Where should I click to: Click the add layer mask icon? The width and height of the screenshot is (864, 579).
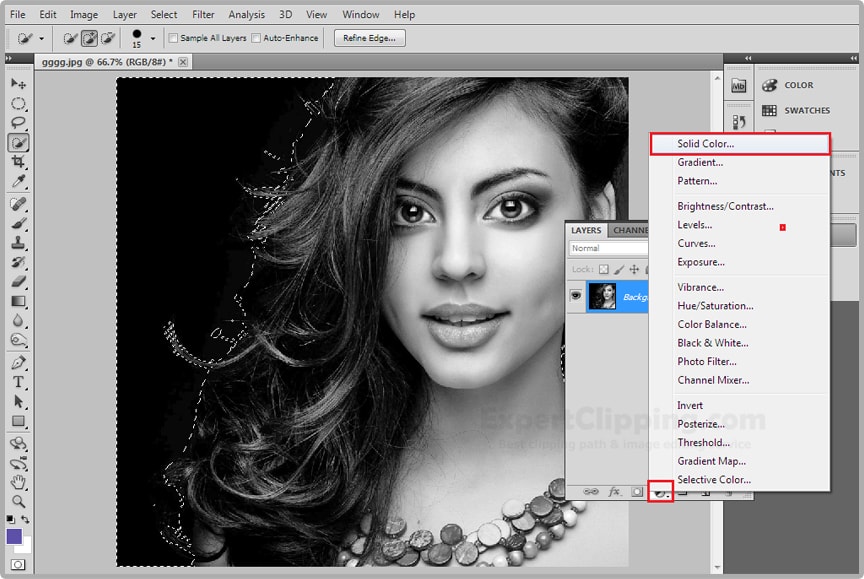(x=637, y=492)
